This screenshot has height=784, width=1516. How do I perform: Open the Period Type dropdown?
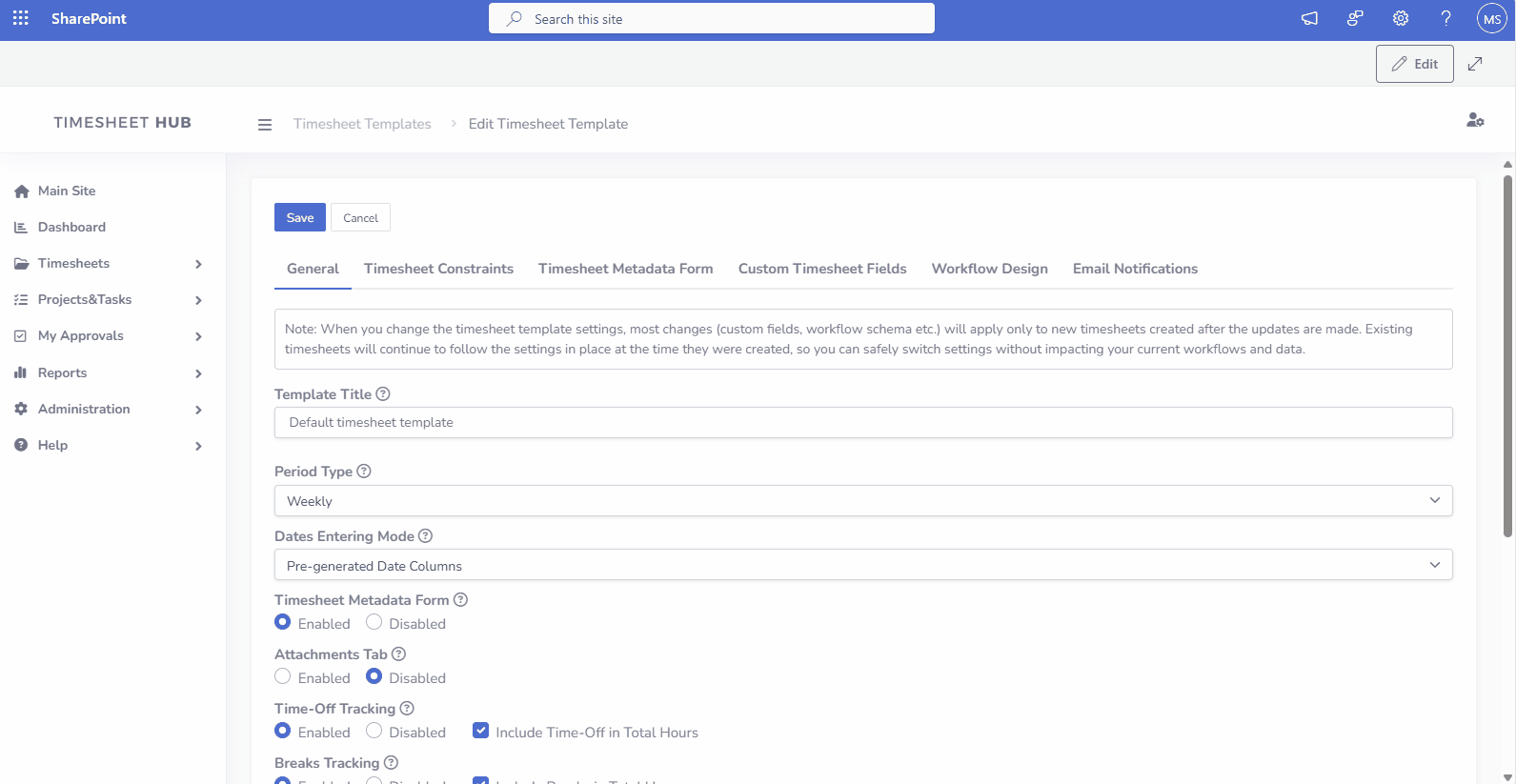862,501
